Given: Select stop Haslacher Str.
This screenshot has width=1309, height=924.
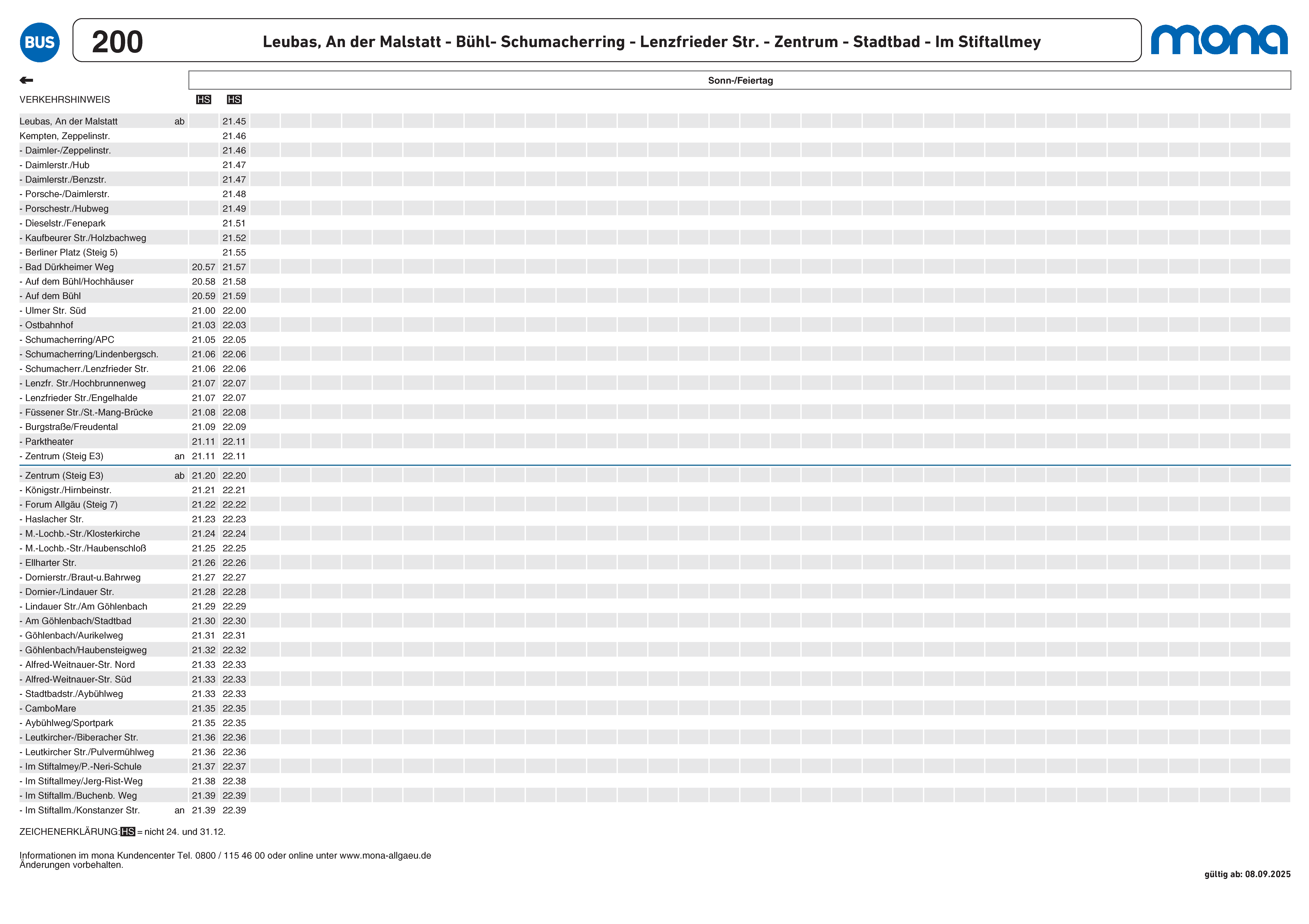Looking at the screenshot, I should coord(51,519).
